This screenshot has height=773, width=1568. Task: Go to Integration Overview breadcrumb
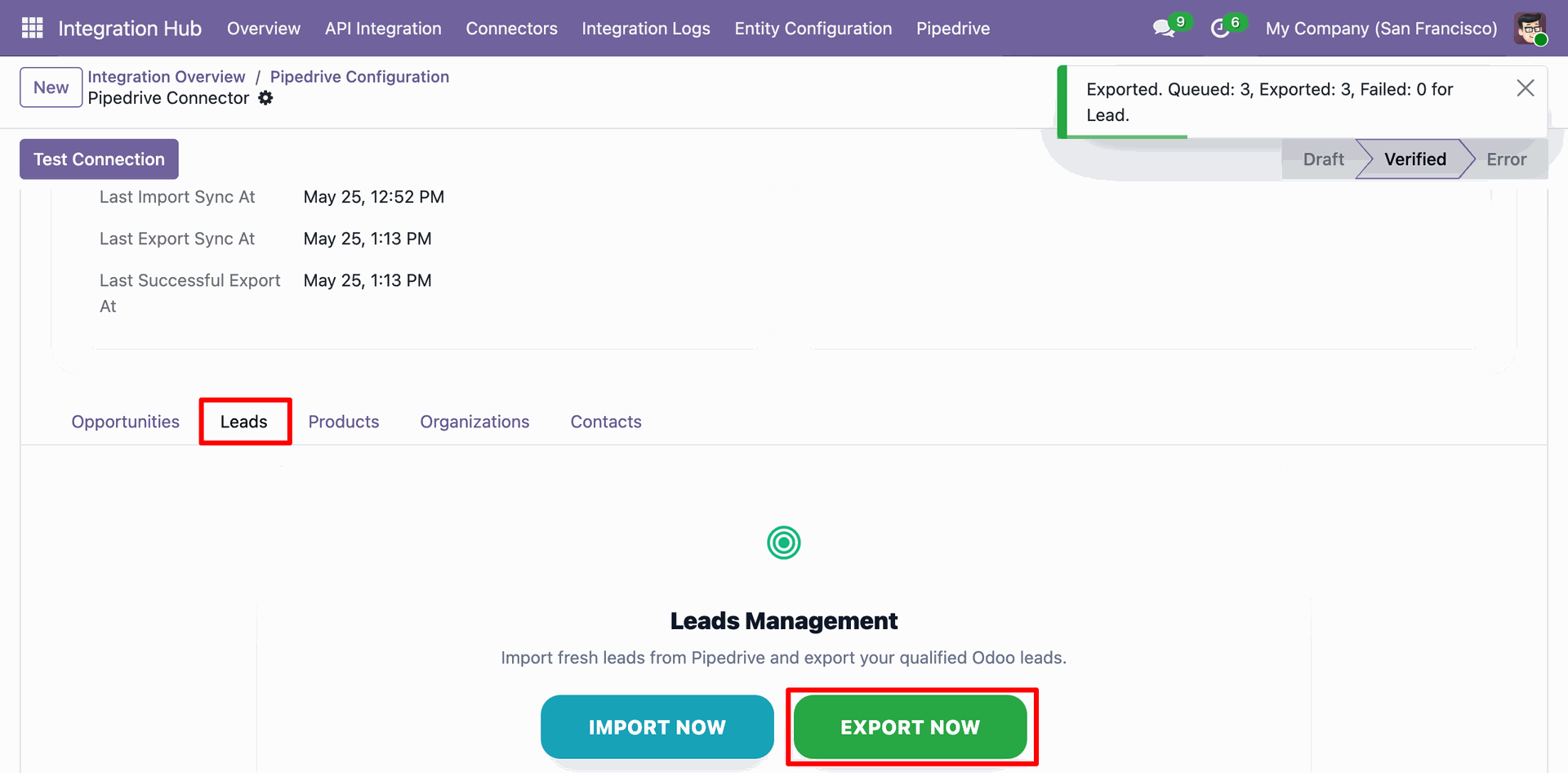167,77
